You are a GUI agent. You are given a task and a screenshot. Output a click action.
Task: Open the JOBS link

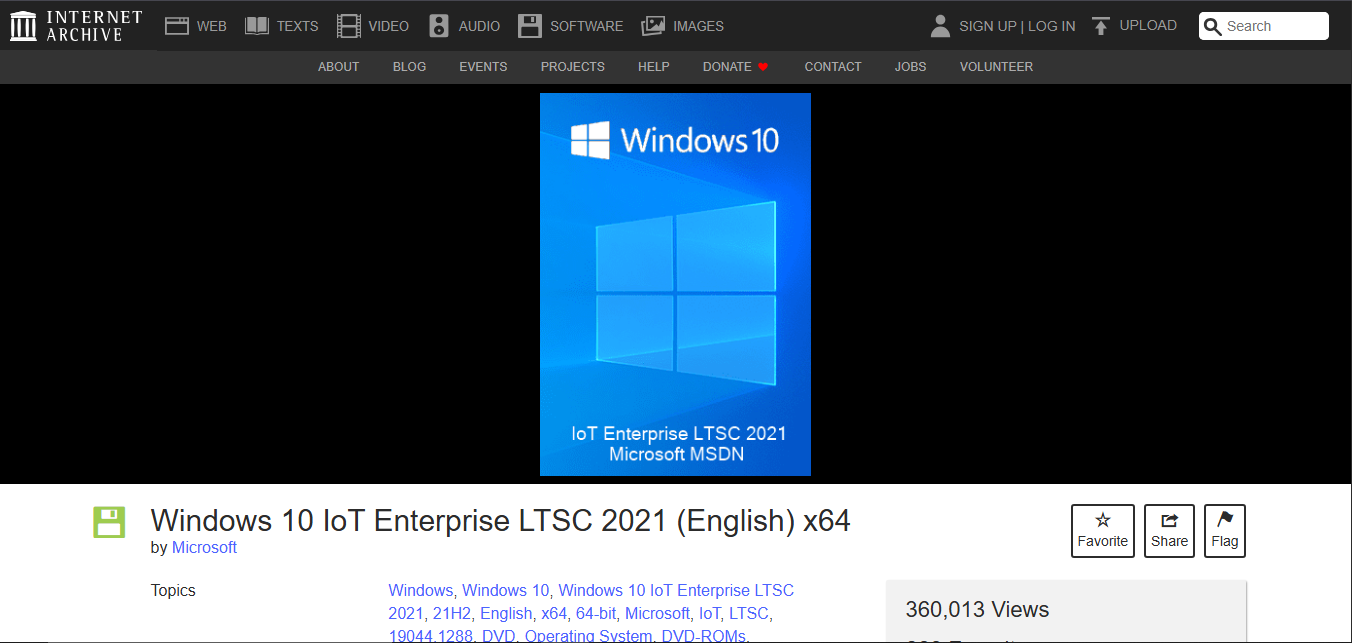click(x=911, y=67)
